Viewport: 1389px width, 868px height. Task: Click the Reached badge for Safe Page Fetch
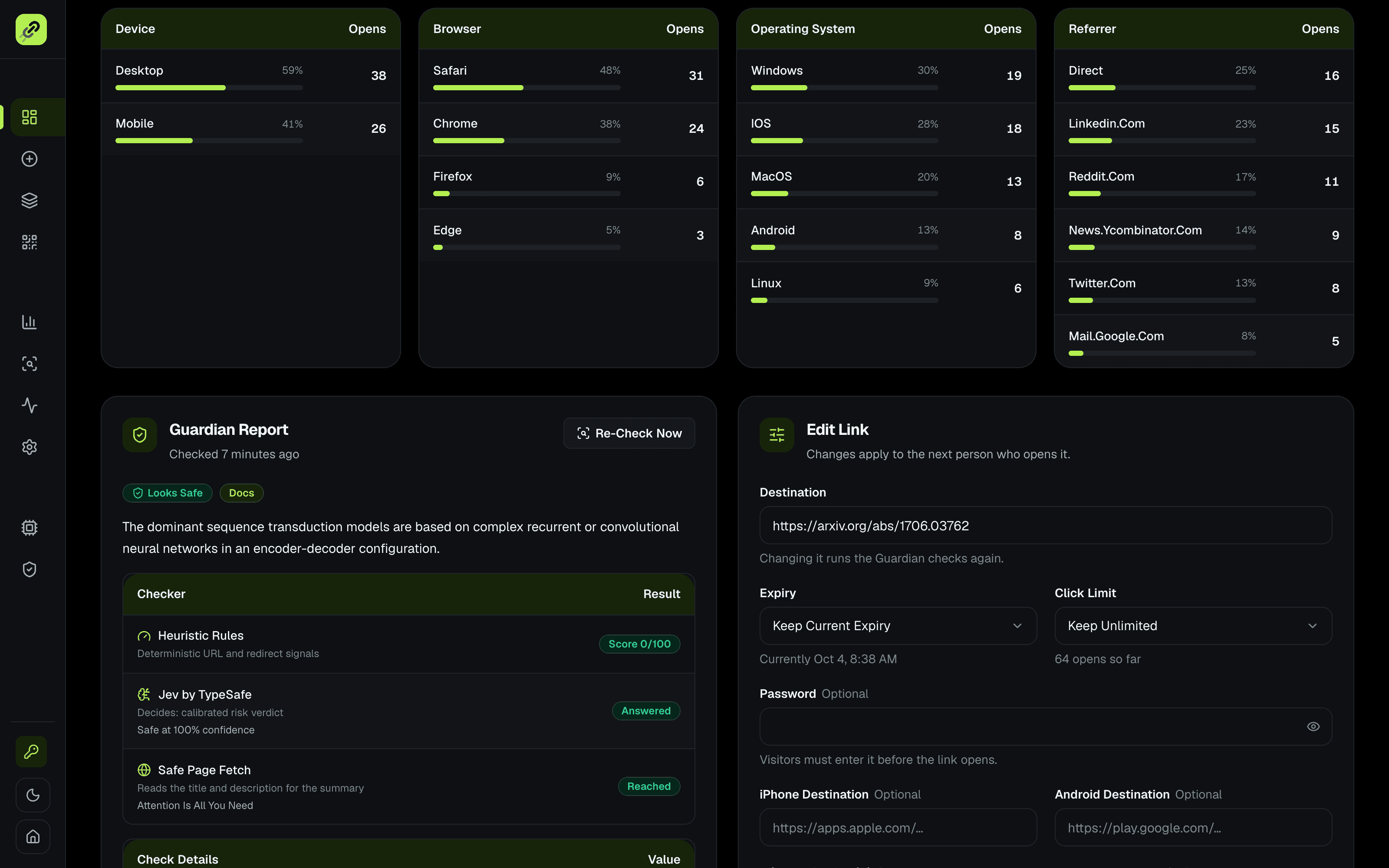pos(648,786)
